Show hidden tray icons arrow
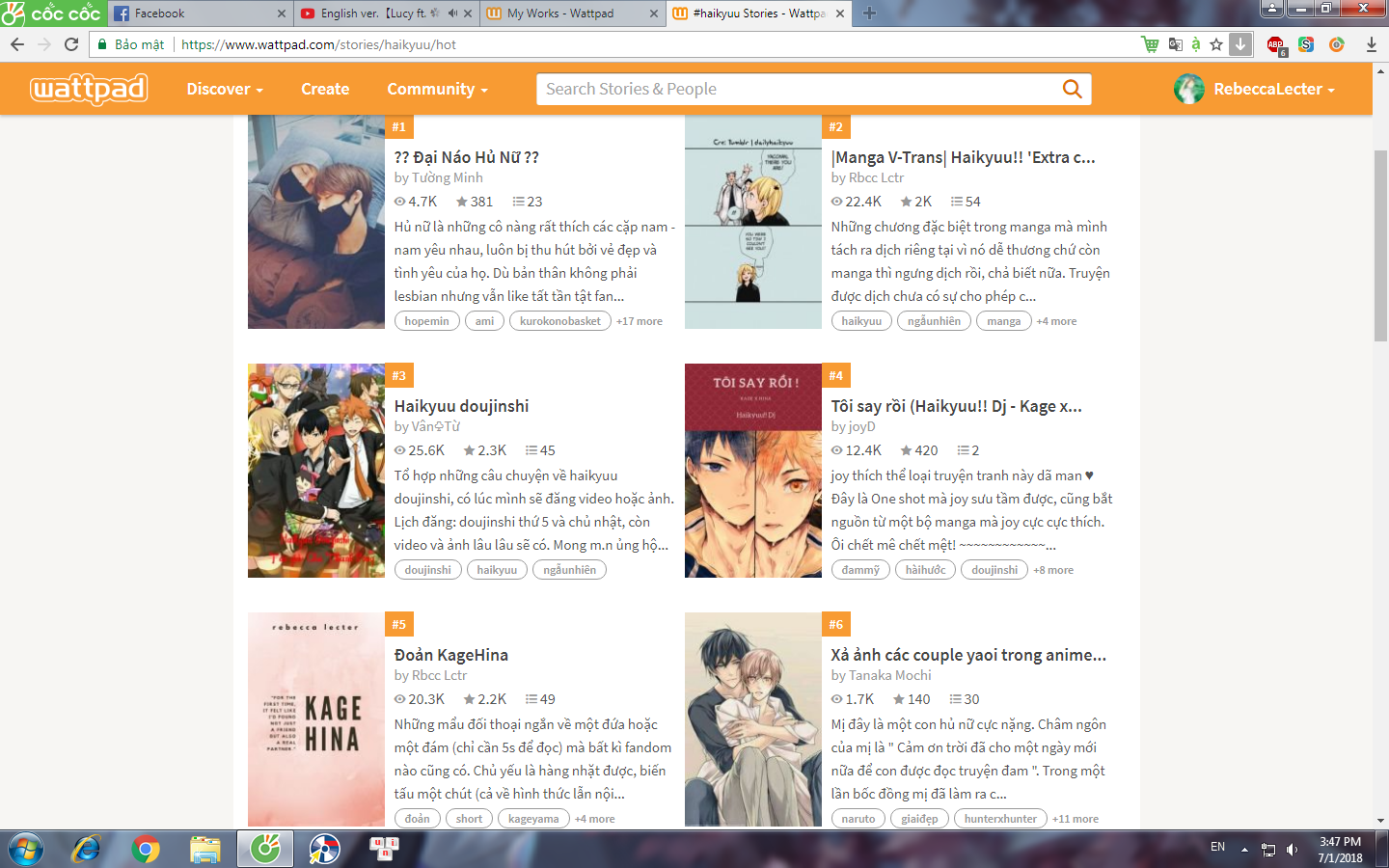1389x868 pixels. coord(1244,850)
